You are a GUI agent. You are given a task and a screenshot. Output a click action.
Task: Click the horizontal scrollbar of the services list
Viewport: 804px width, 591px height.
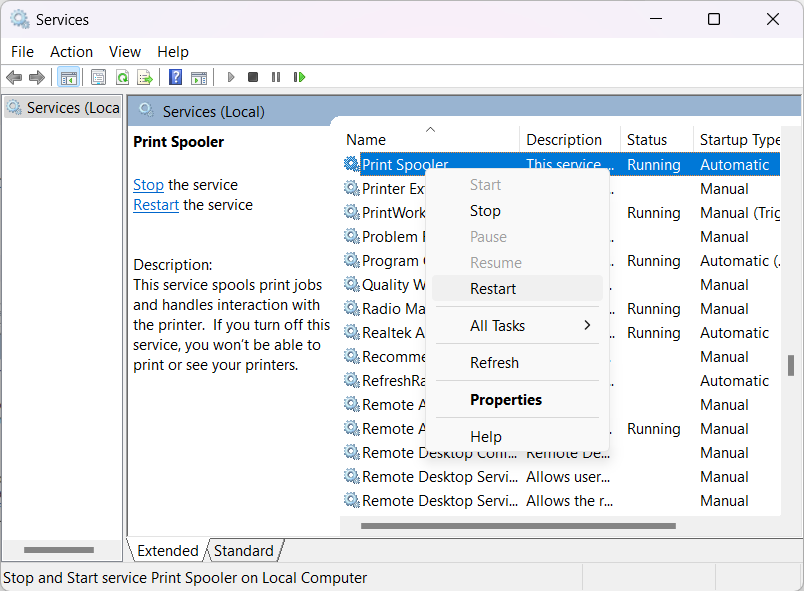pos(518,525)
